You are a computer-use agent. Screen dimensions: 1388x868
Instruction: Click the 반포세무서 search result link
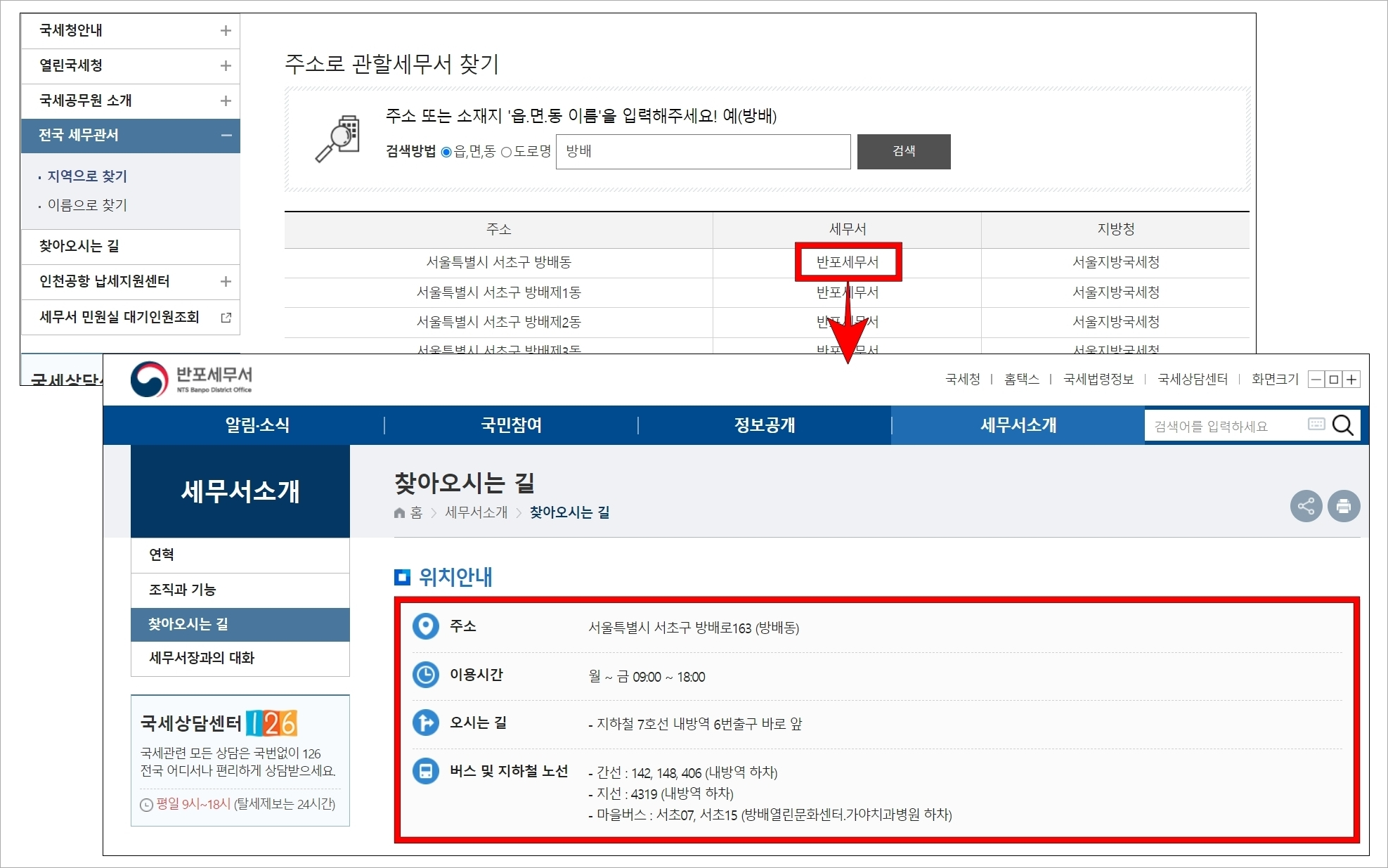tap(852, 262)
